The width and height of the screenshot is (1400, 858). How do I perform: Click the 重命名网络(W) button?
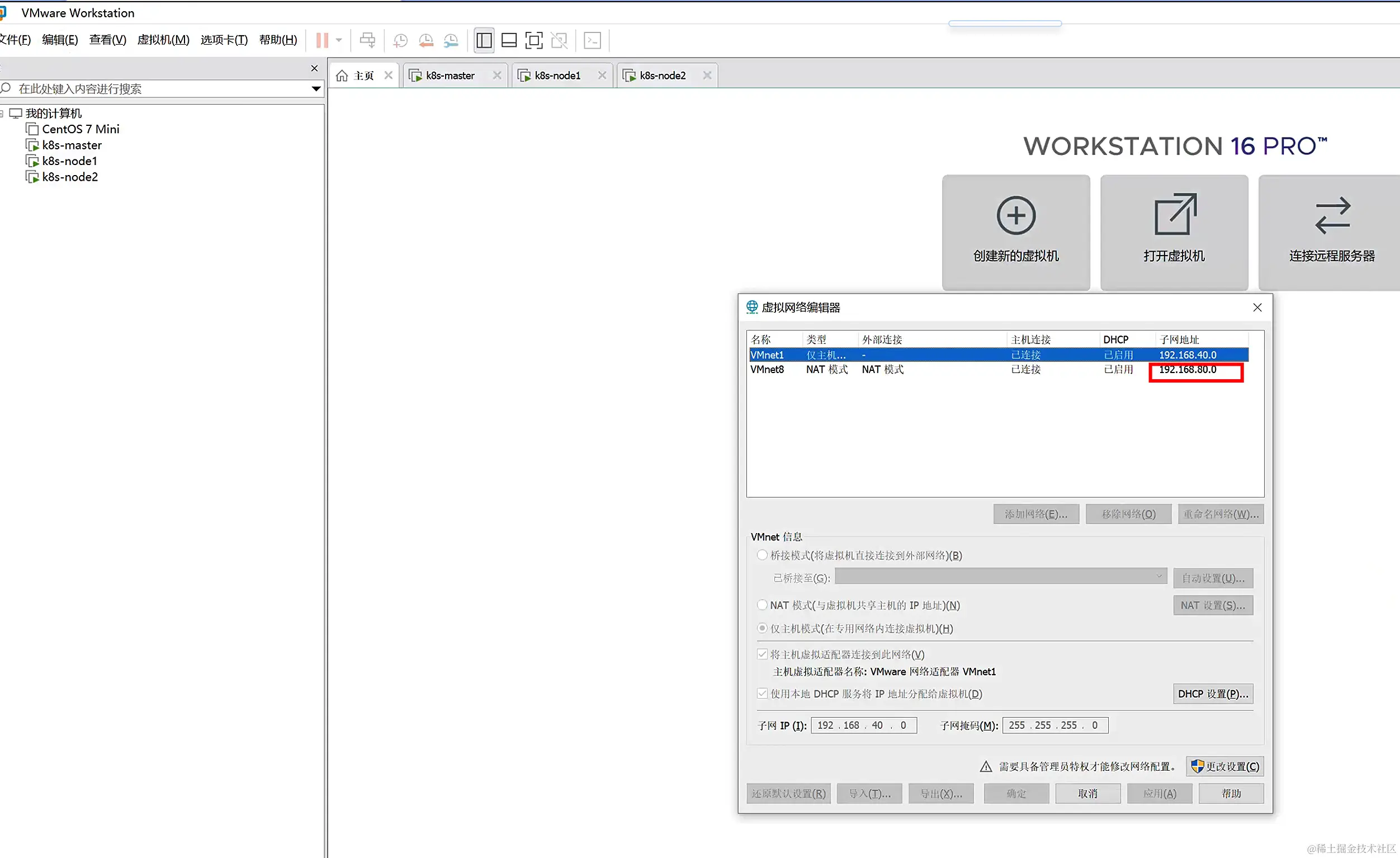[x=1221, y=514]
